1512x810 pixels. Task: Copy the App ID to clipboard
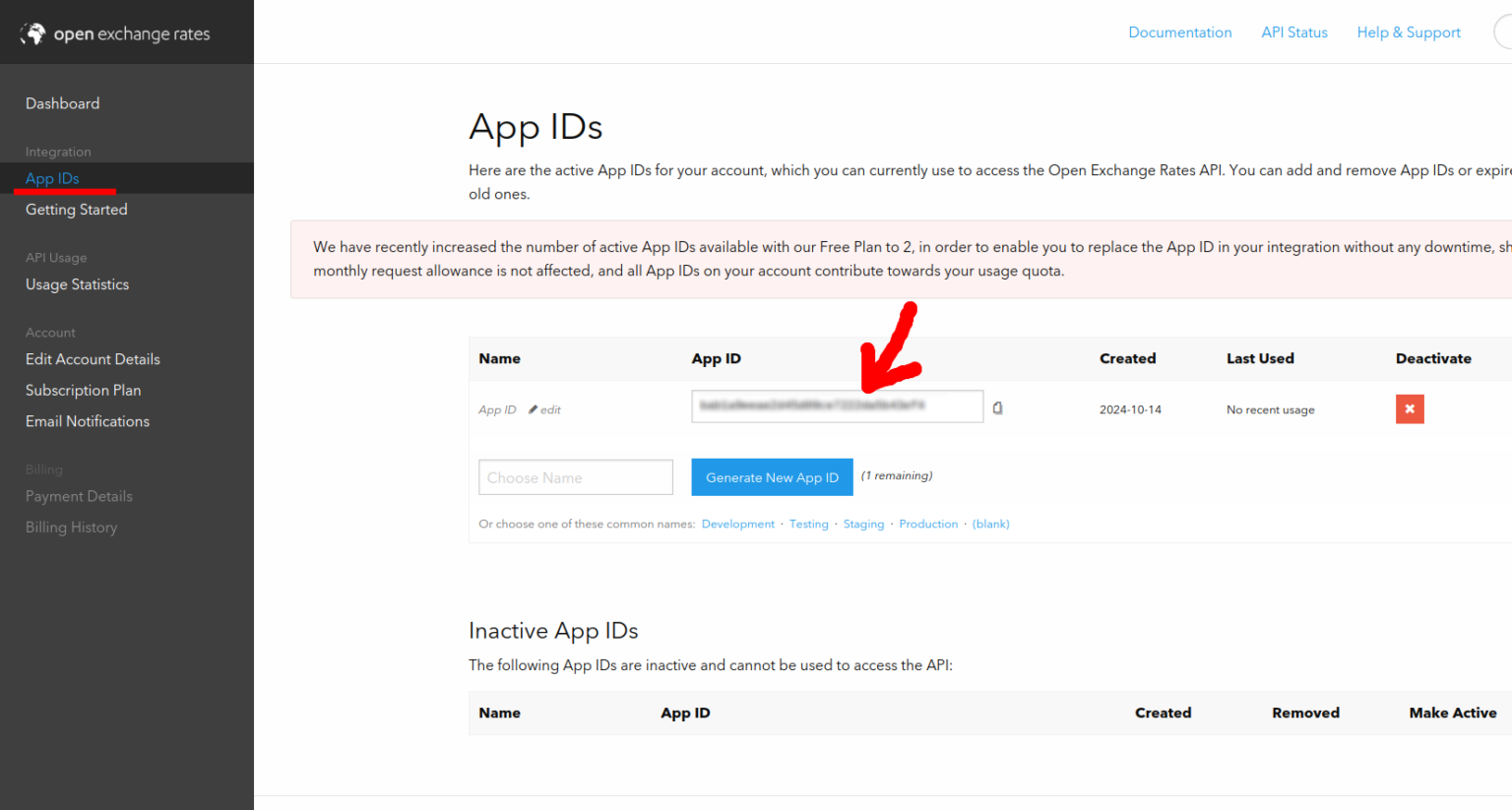click(x=997, y=407)
